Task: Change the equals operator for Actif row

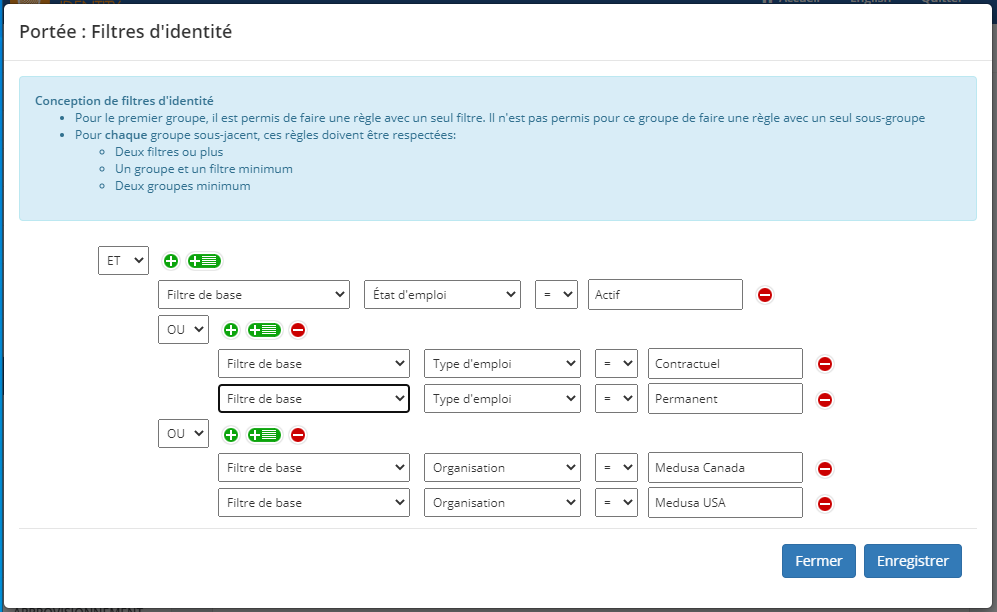Action: click(x=556, y=295)
